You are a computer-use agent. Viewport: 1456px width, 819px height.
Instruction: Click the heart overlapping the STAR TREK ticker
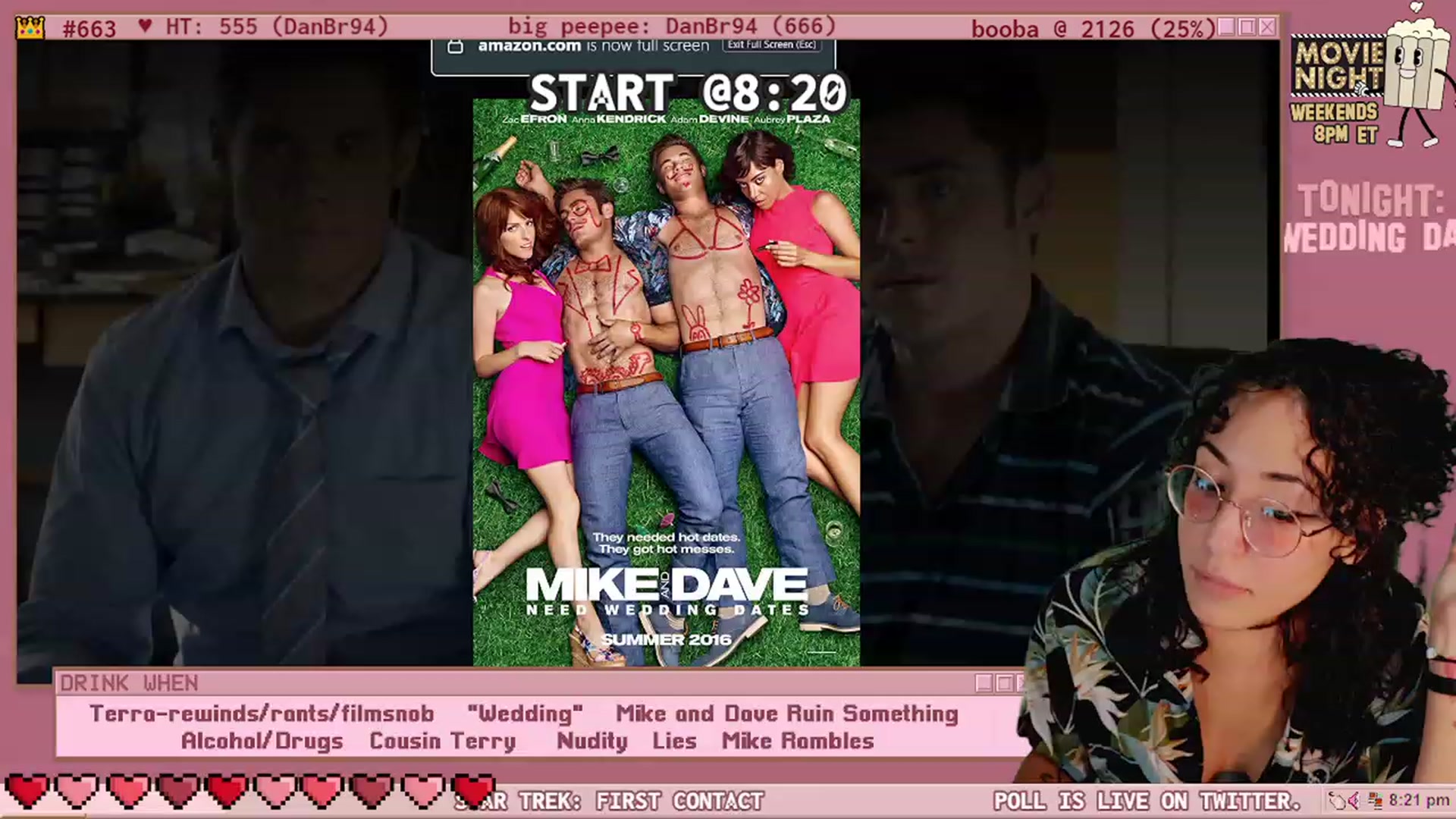pyautogui.click(x=473, y=791)
